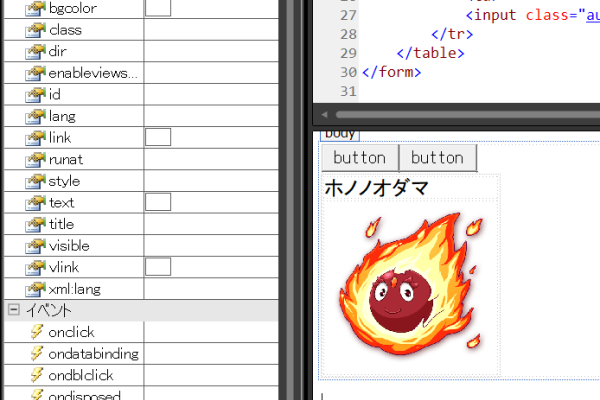The image size is (600, 400).
Task: Open the text color swatch
Action: (158, 202)
